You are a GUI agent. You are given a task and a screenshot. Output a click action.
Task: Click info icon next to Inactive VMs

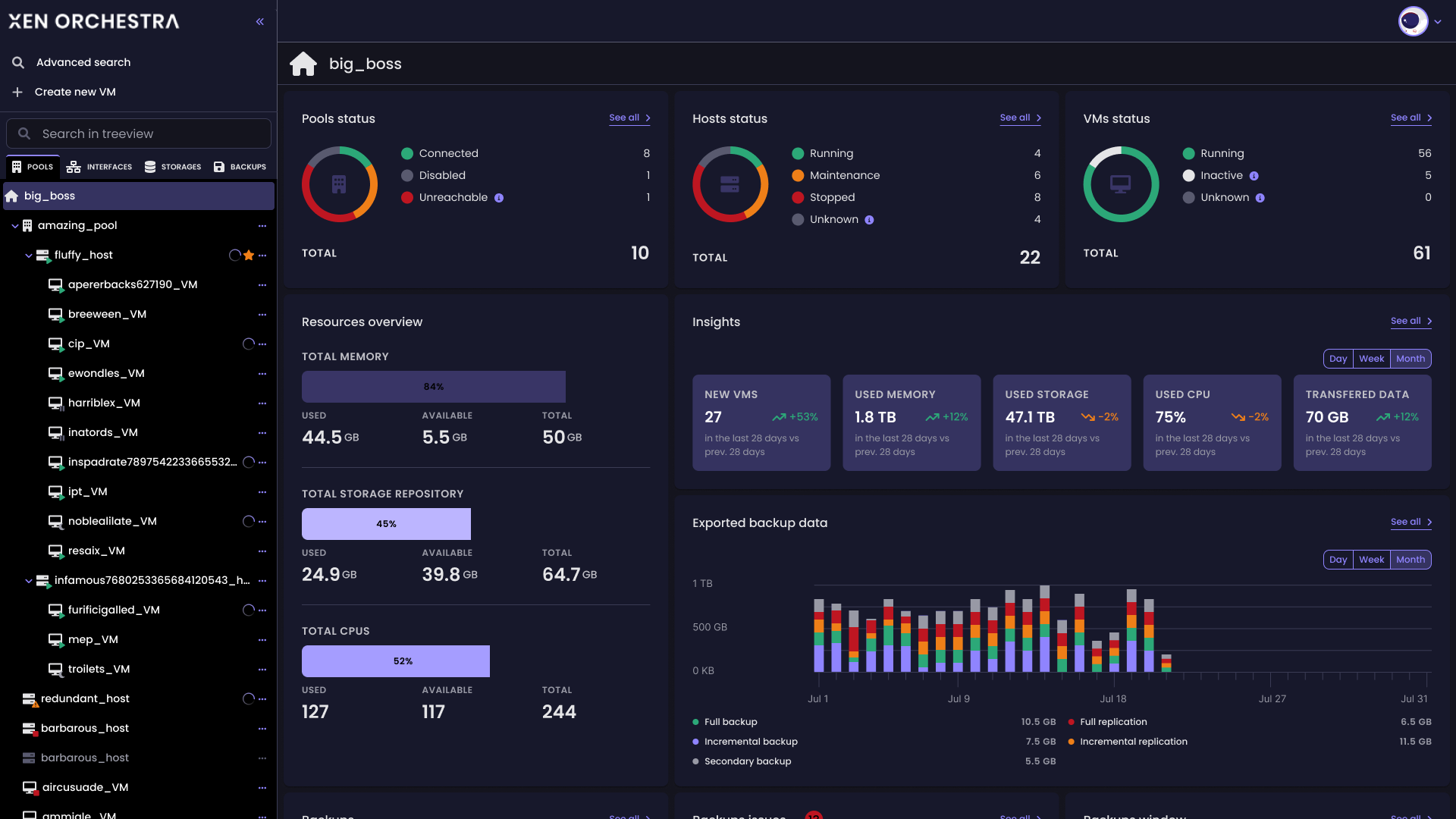click(1254, 176)
